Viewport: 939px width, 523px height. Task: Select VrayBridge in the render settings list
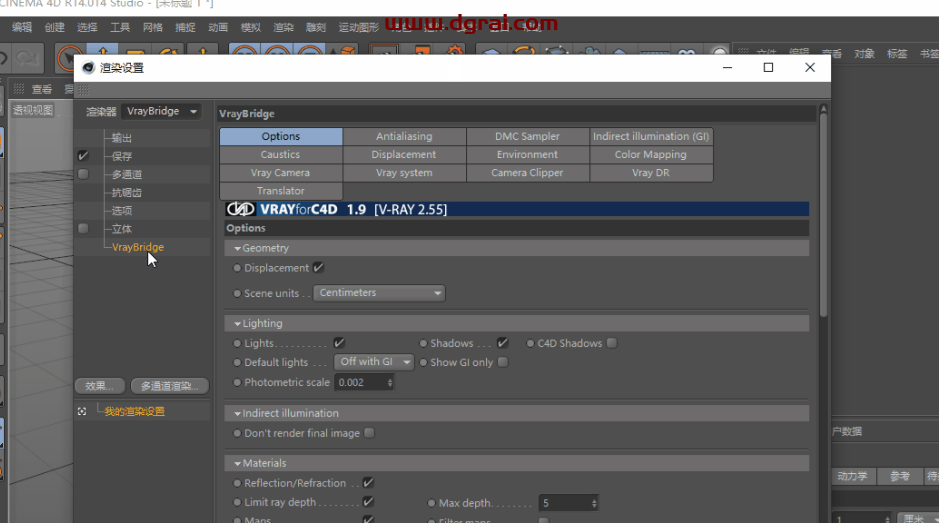click(138, 247)
